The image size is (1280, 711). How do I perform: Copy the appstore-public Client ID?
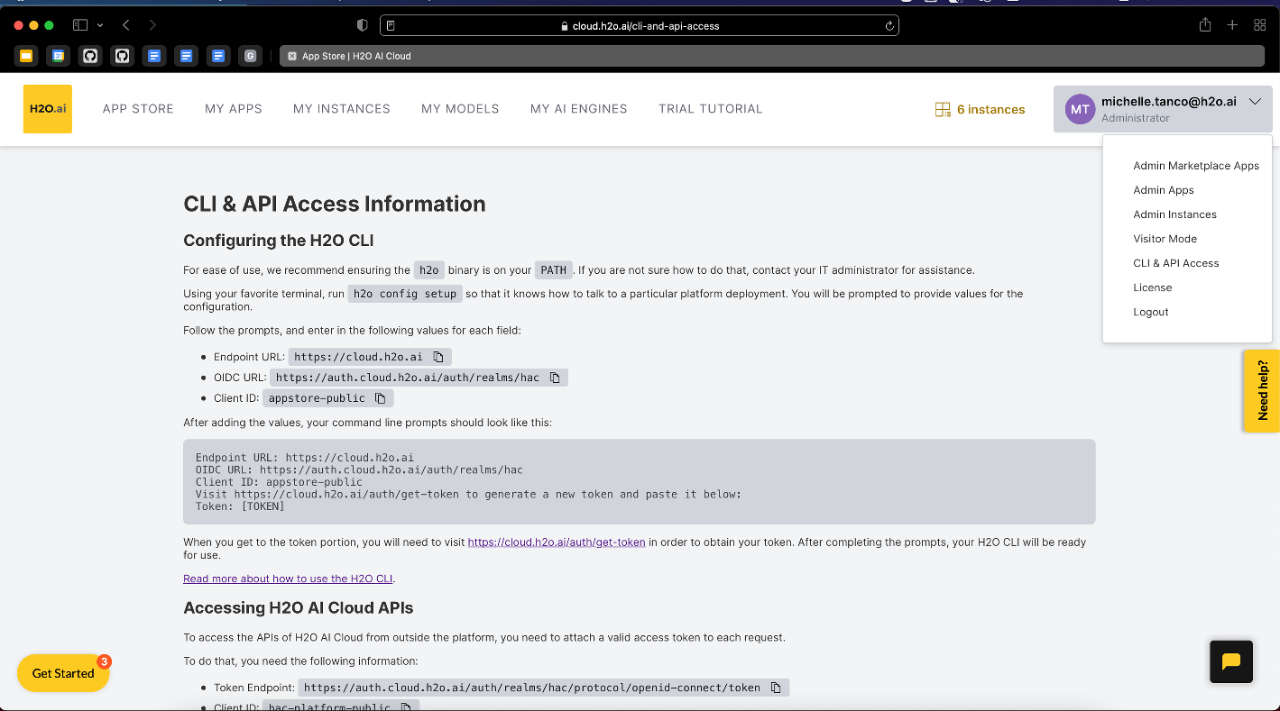(380, 398)
